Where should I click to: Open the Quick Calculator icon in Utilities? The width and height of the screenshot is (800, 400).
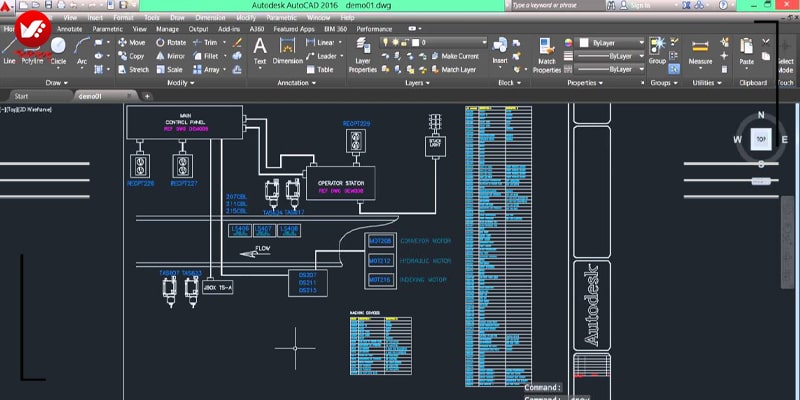(x=724, y=69)
